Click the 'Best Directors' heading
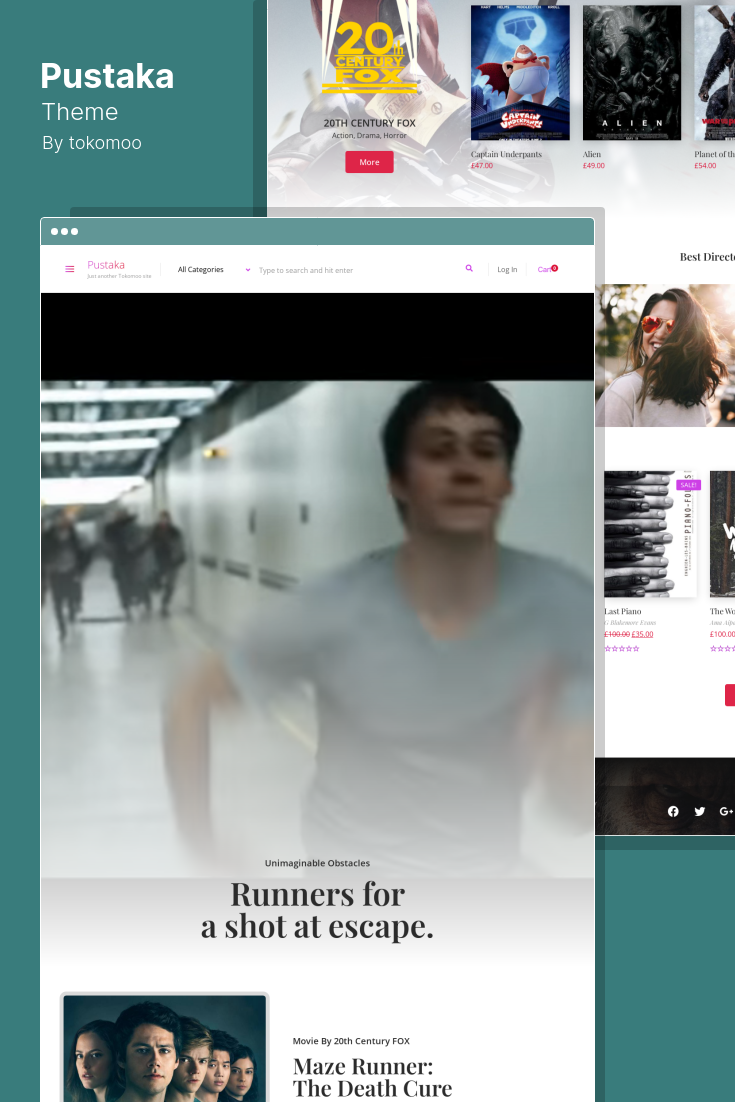735x1102 pixels. point(707,257)
